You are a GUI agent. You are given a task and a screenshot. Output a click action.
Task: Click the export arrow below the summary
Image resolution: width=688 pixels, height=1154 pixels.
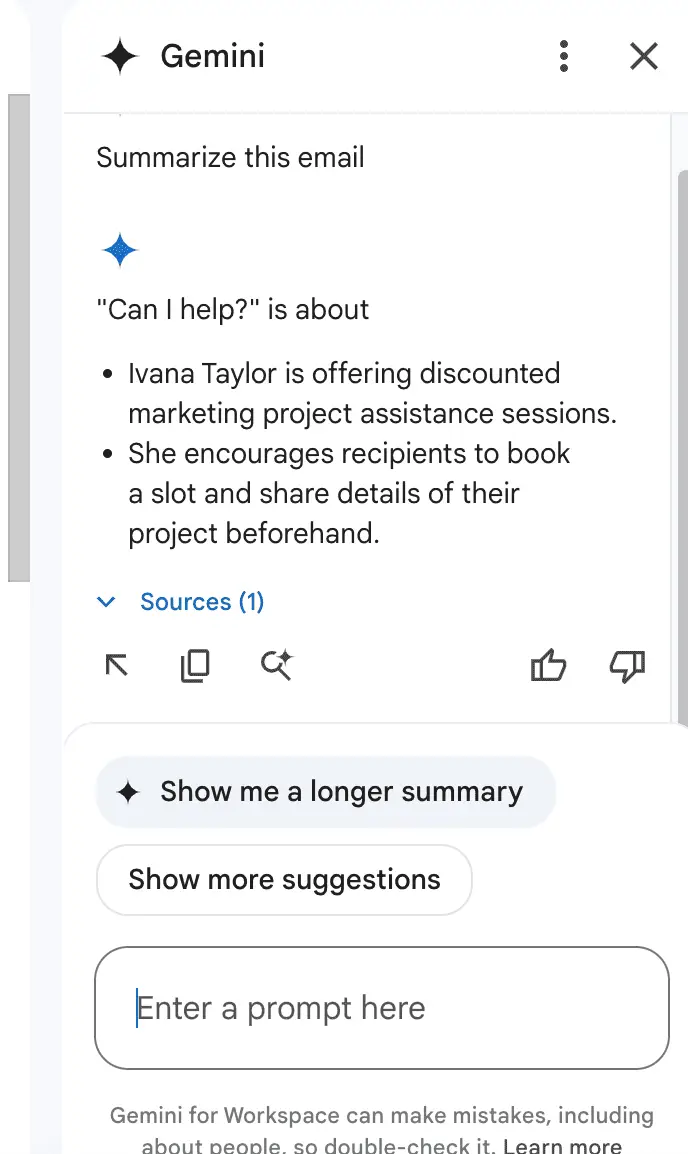[x=116, y=665]
